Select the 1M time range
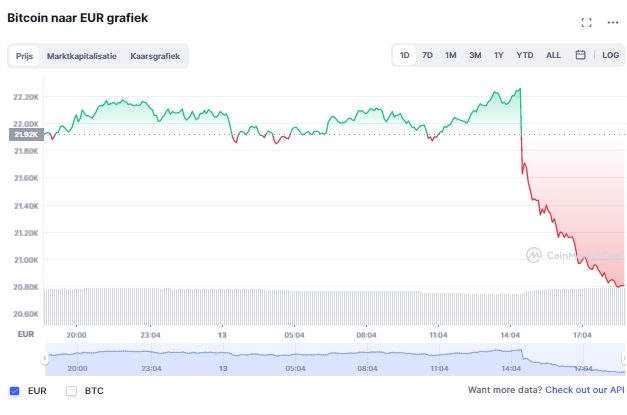Screen dimensions: 627x415 pos(451,55)
